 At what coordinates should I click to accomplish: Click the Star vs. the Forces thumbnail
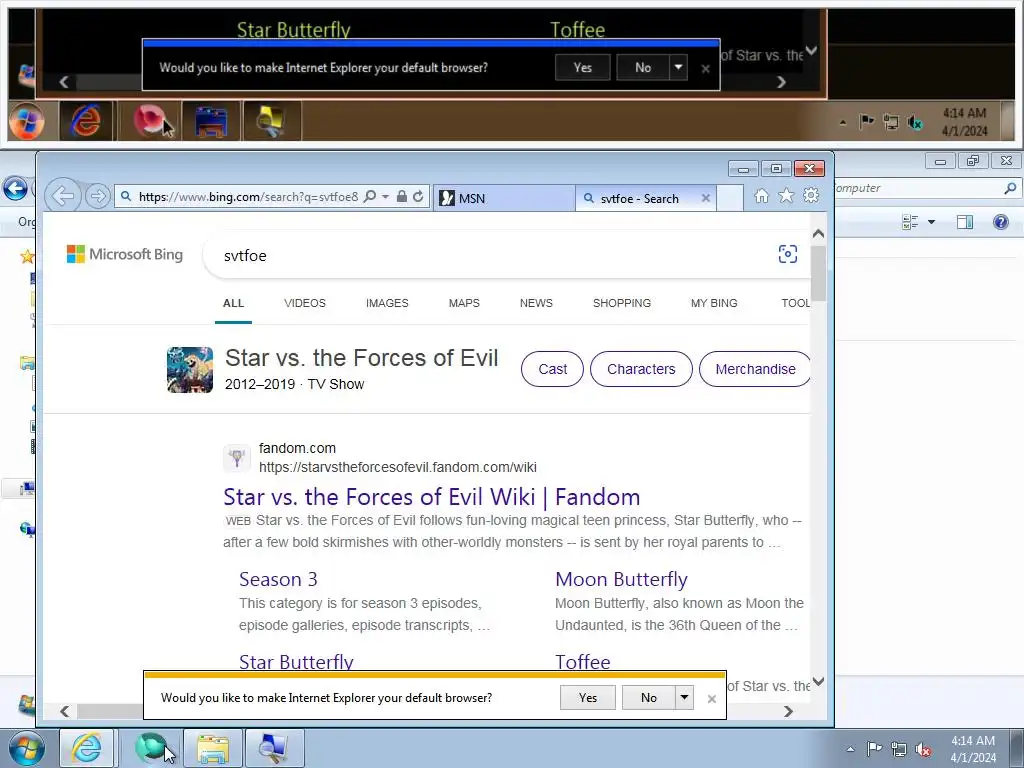190,370
